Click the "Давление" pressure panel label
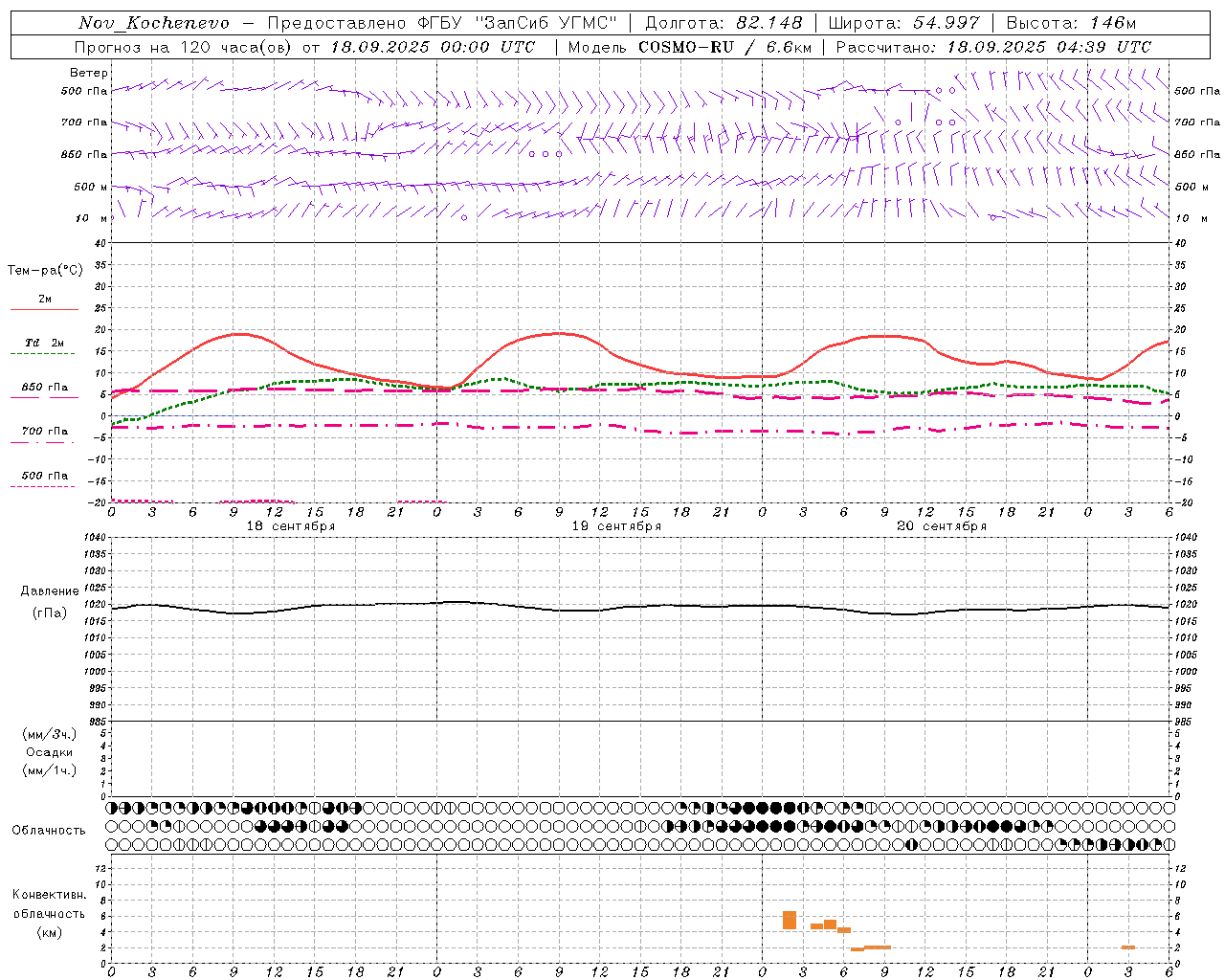Screen dimensions: 1225x980 click(50, 591)
